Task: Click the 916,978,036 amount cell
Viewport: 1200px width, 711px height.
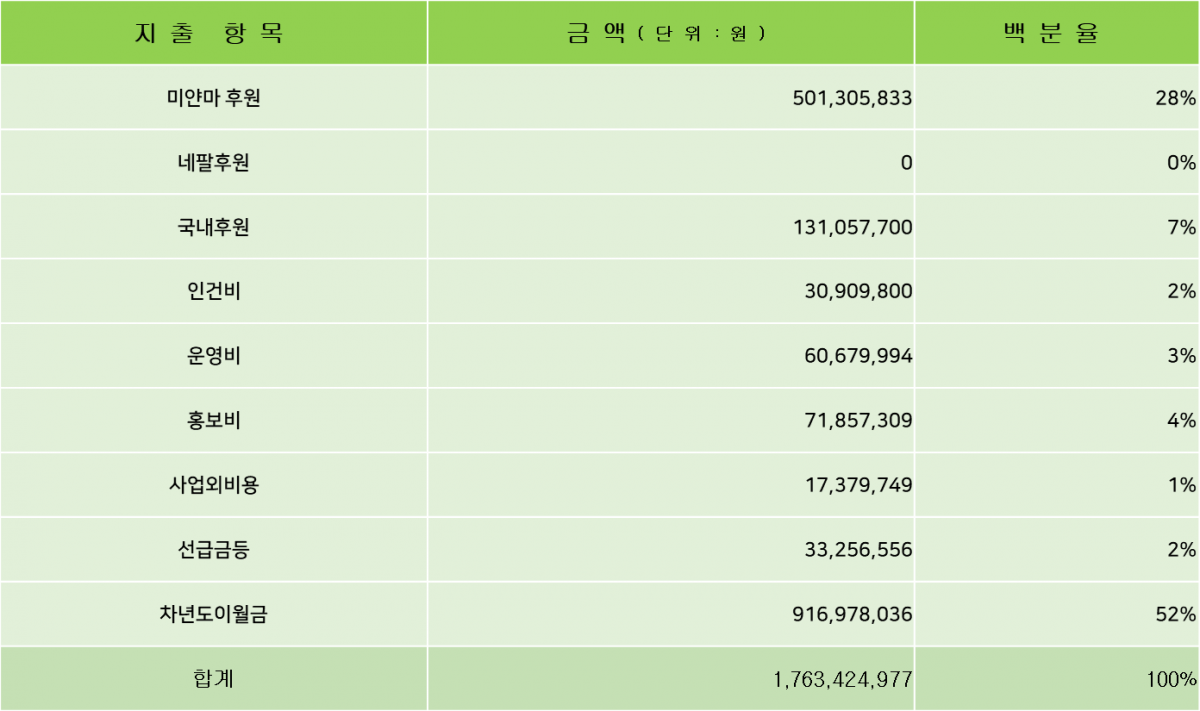Action: [x=671, y=614]
